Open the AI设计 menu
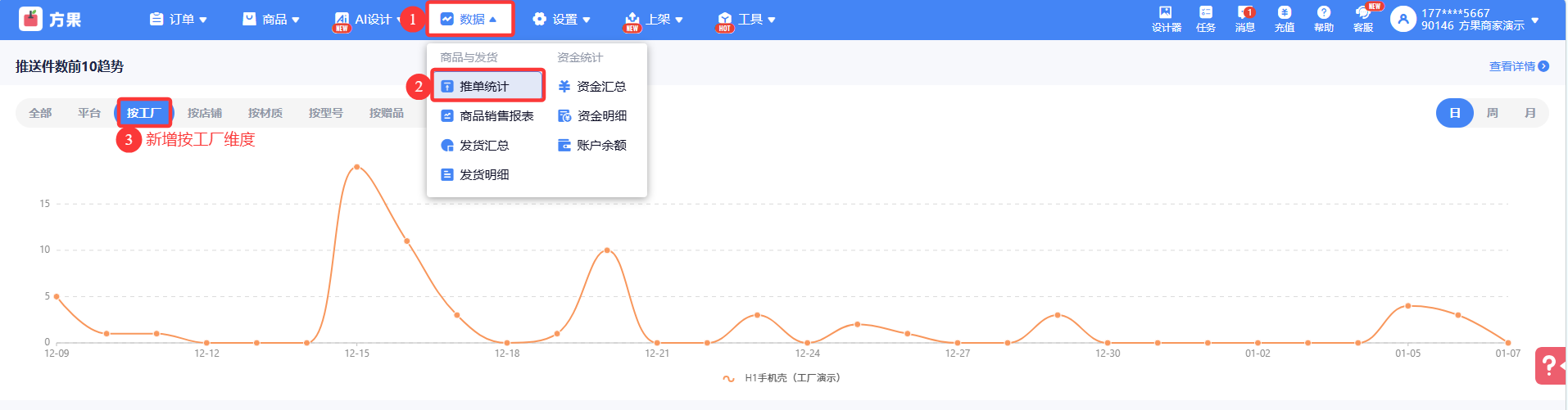Image resolution: width=1568 pixels, height=410 pixels. tap(367, 19)
